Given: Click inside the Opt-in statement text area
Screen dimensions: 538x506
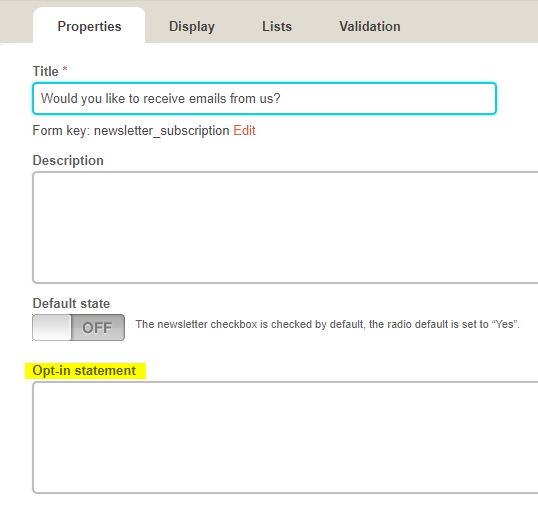Looking at the screenshot, I should point(285,437).
